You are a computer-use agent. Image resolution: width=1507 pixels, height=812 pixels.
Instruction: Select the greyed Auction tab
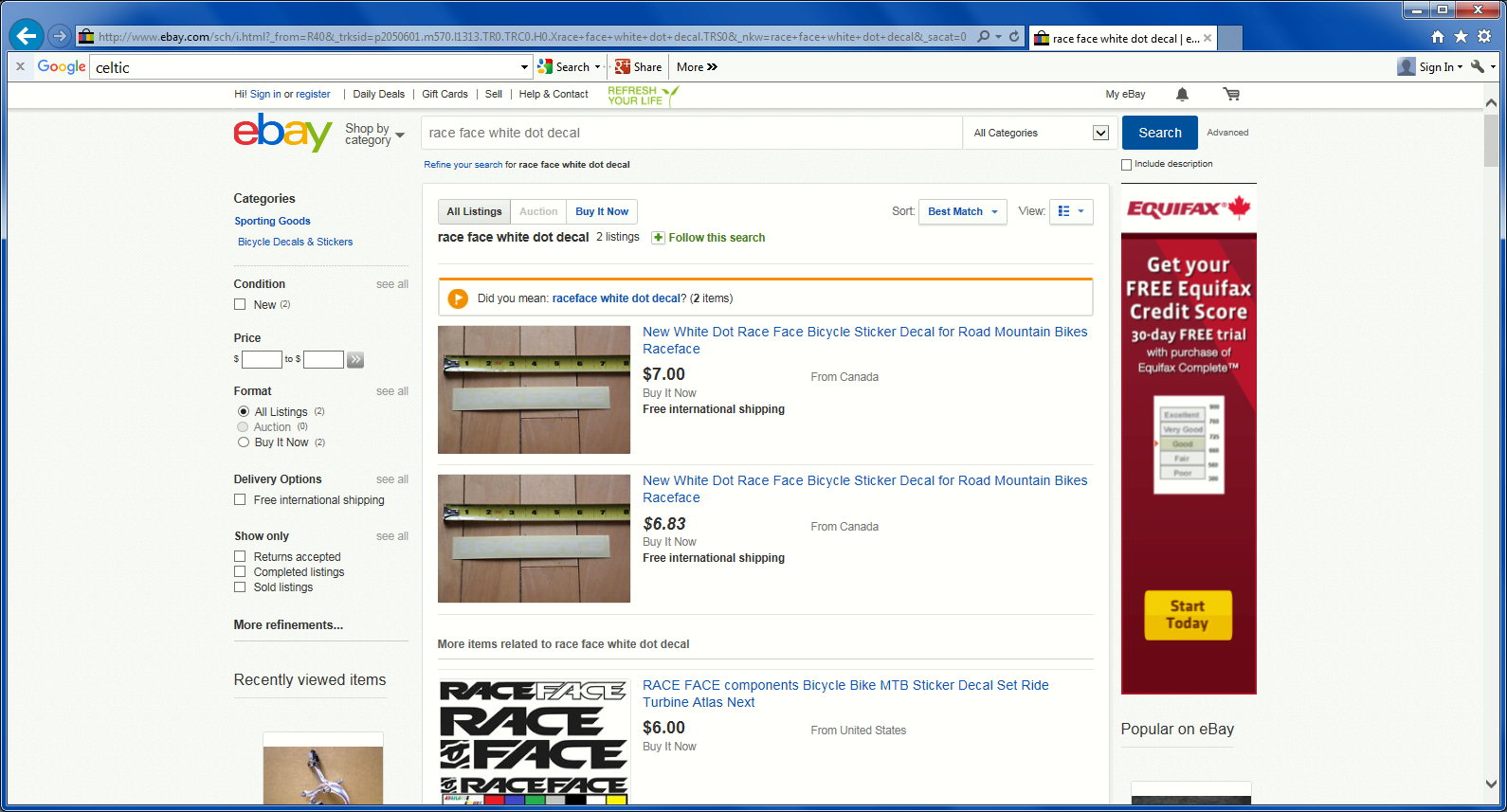click(x=538, y=211)
